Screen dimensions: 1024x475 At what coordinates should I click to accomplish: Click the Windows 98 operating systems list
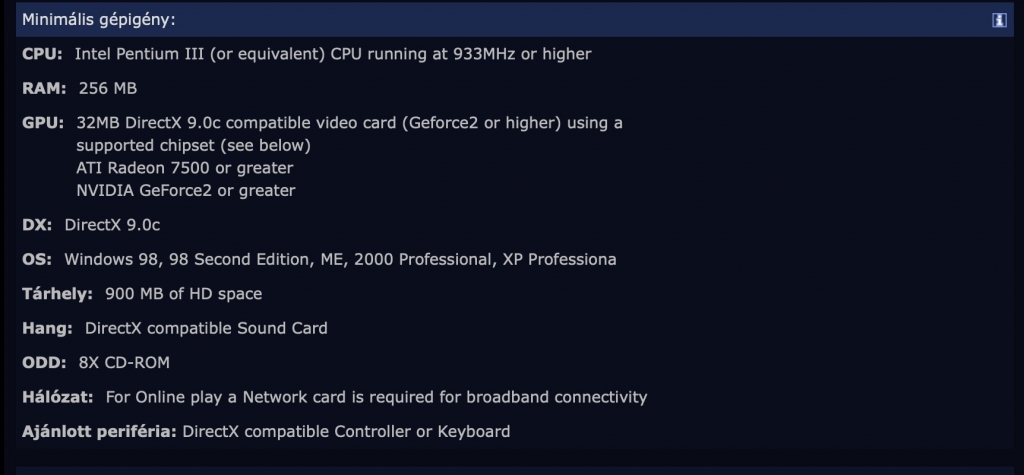(340, 260)
